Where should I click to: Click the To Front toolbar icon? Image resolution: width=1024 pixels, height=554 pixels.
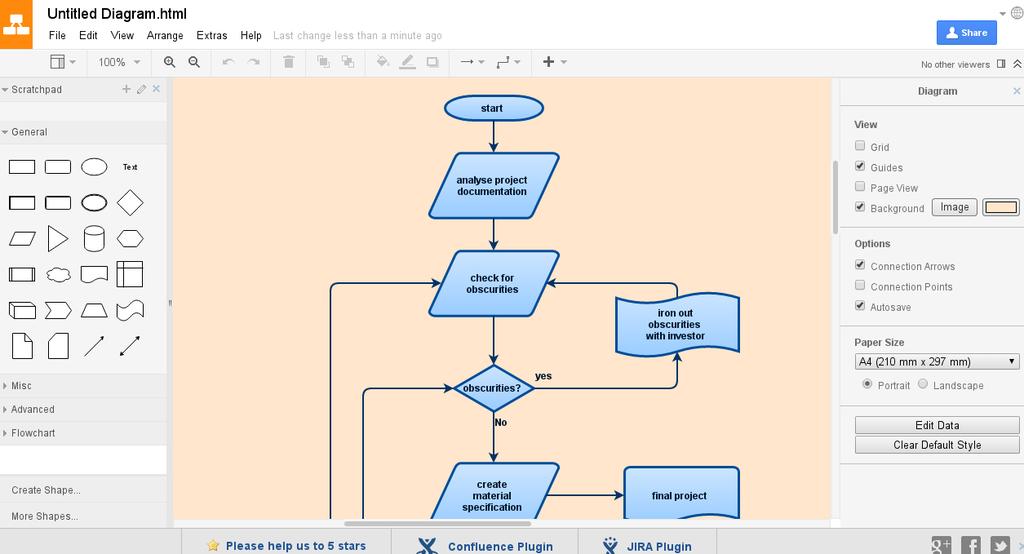(x=323, y=62)
